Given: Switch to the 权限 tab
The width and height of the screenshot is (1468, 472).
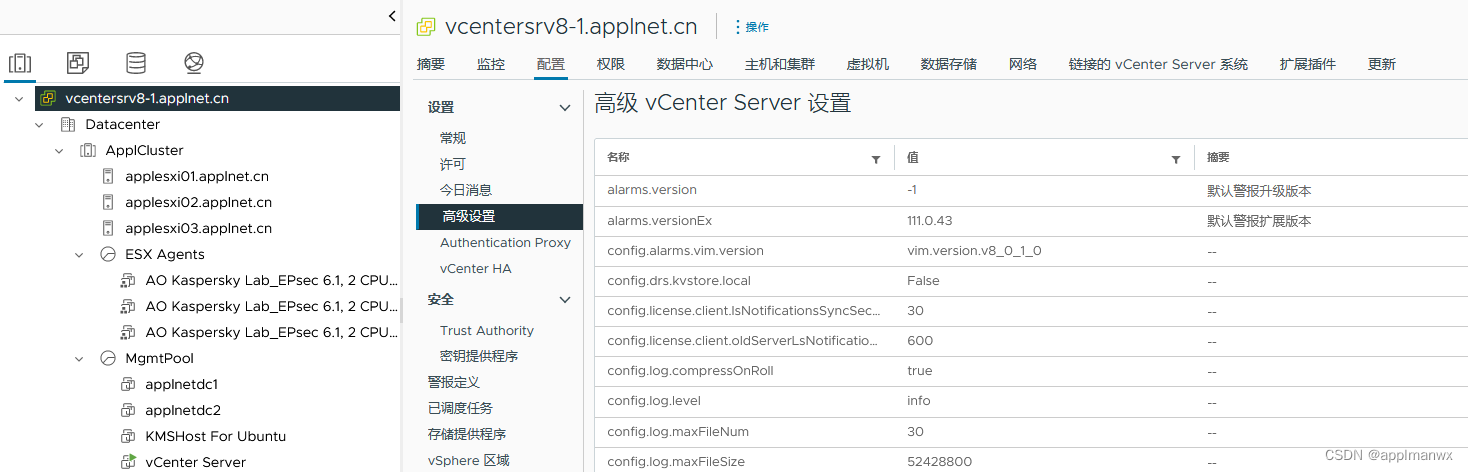Looking at the screenshot, I should coord(611,64).
